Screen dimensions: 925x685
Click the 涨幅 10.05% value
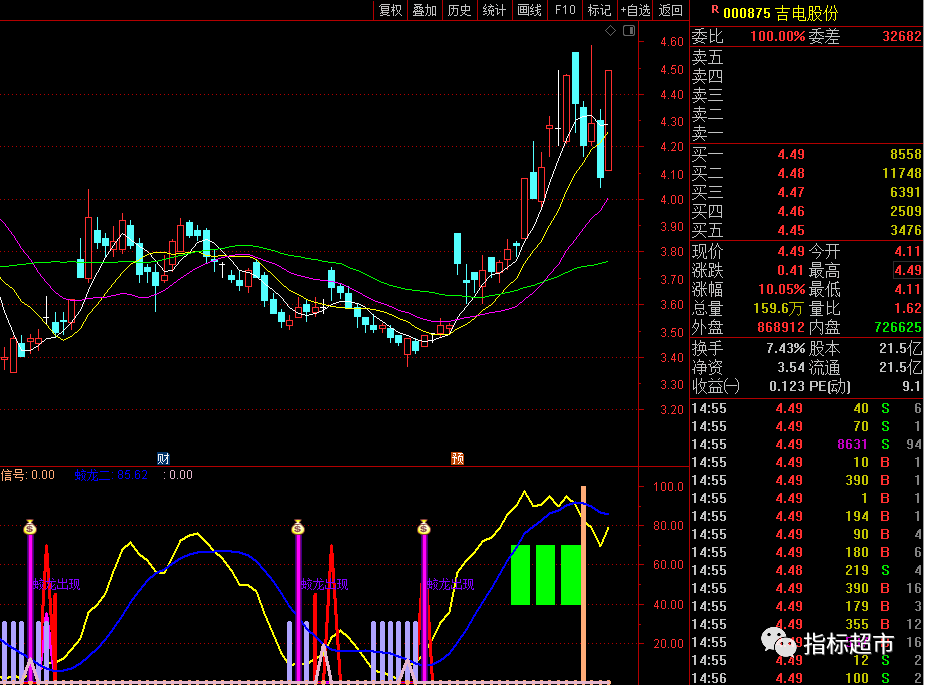pyautogui.click(x=781, y=290)
